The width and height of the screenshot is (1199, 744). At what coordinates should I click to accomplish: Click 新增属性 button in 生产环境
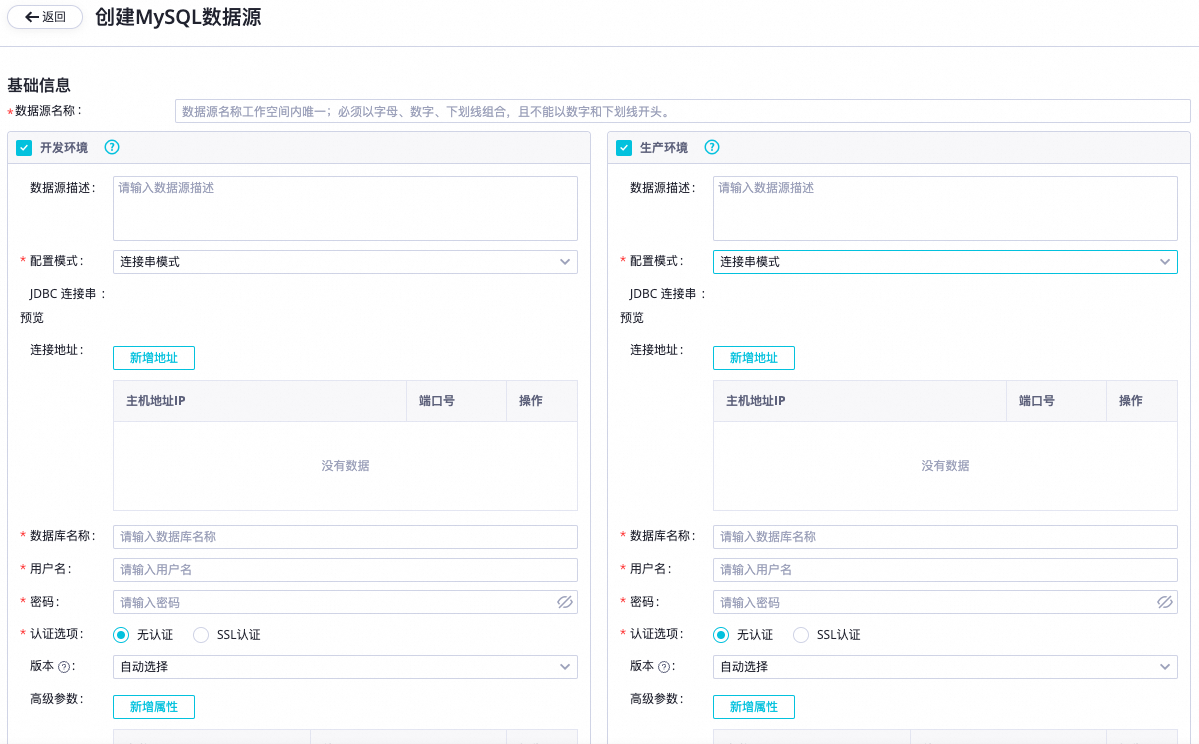(753, 707)
